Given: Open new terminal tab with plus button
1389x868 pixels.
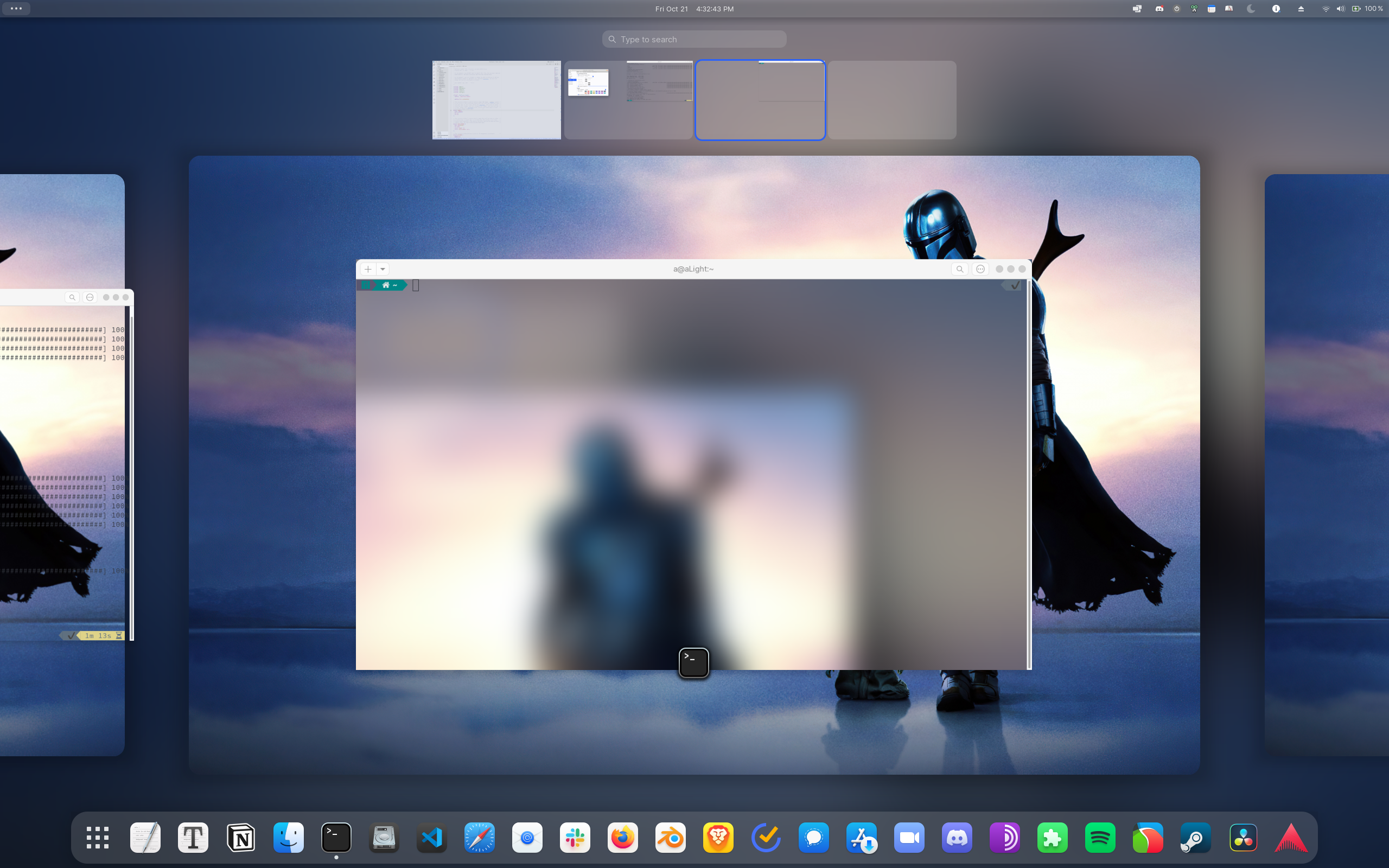Looking at the screenshot, I should click(368, 269).
